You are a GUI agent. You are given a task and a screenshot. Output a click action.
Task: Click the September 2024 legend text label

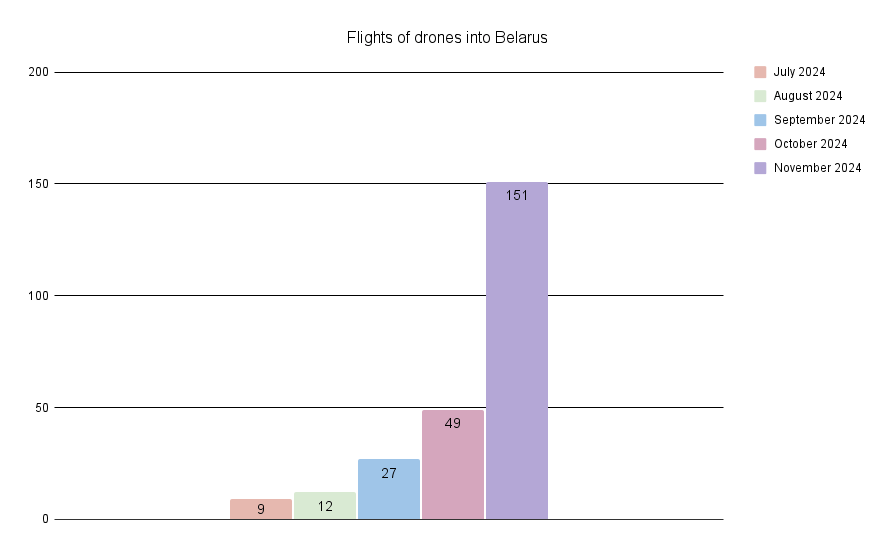(819, 120)
